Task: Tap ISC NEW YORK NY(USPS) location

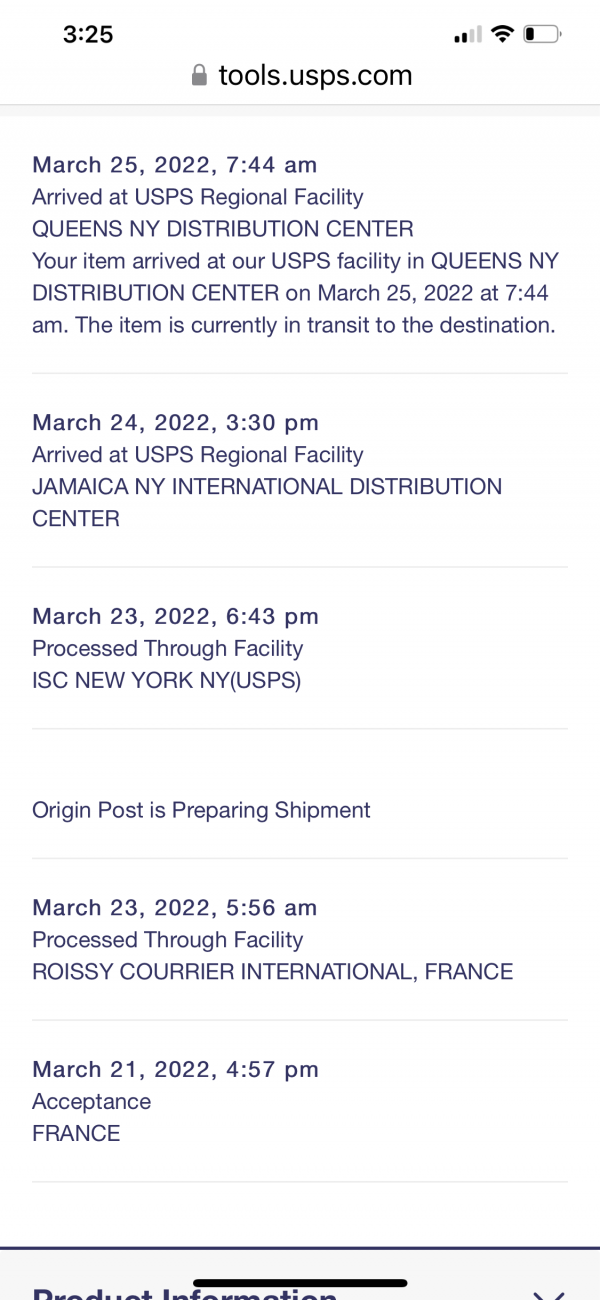Action: point(166,681)
